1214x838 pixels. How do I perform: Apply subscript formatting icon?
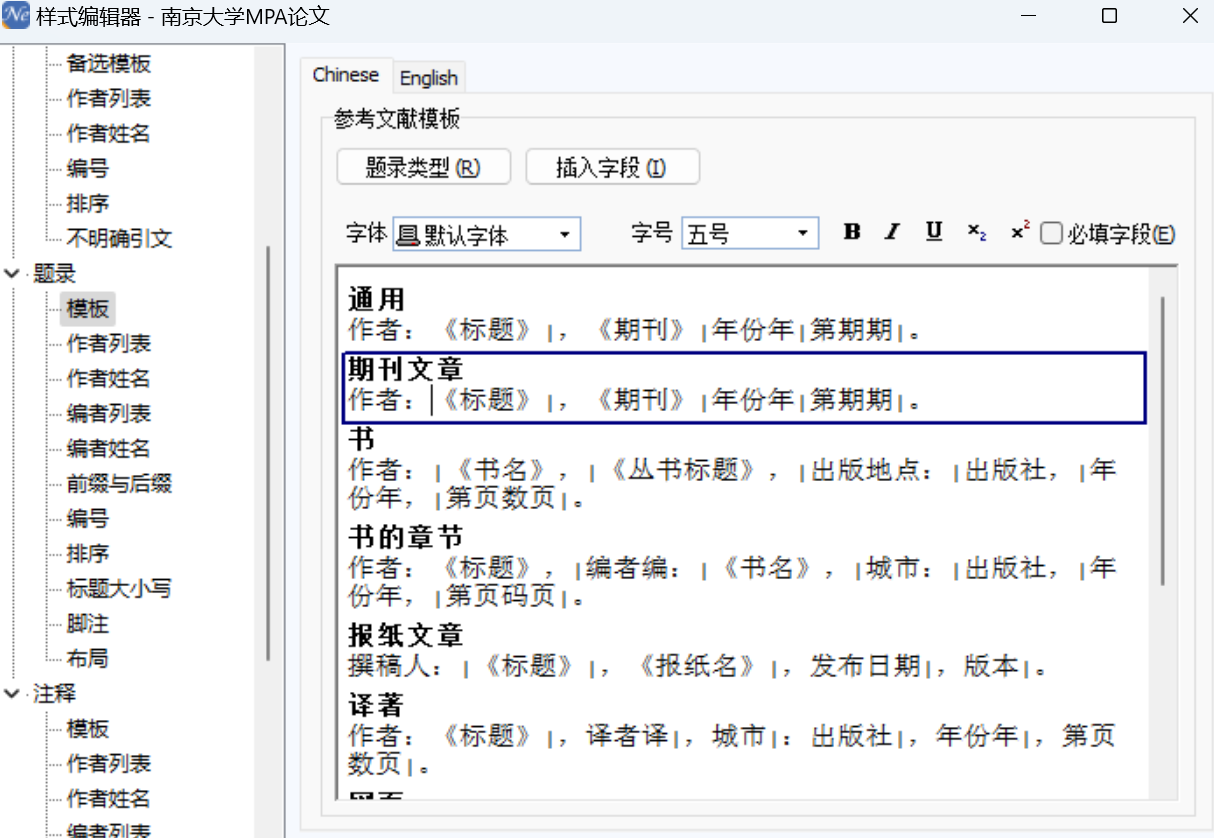pyautogui.click(x=977, y=232)
